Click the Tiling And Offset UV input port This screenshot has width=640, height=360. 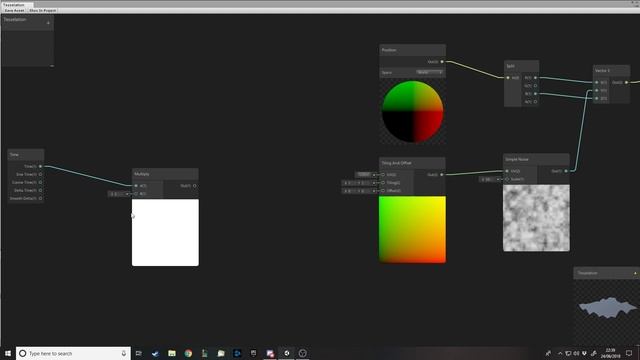coord(383,175)
